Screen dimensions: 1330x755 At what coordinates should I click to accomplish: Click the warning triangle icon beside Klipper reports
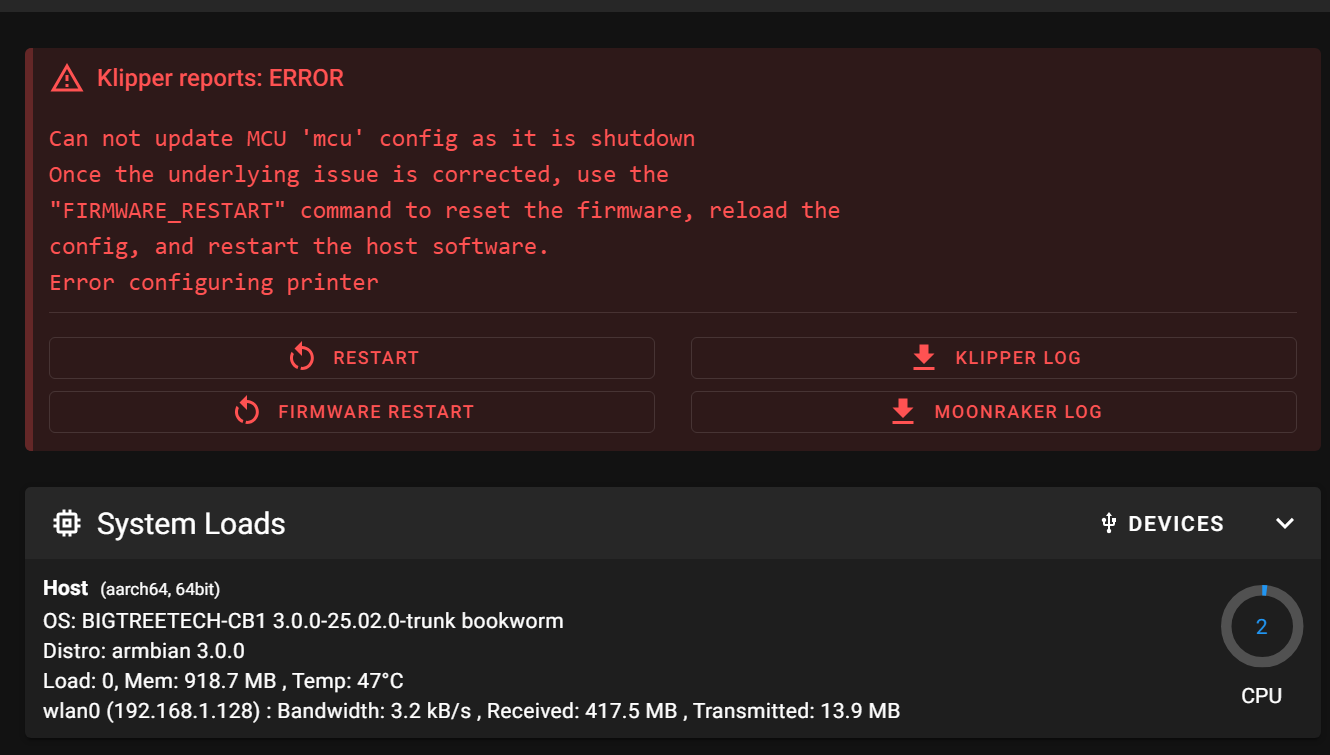[x=67, y=78]
